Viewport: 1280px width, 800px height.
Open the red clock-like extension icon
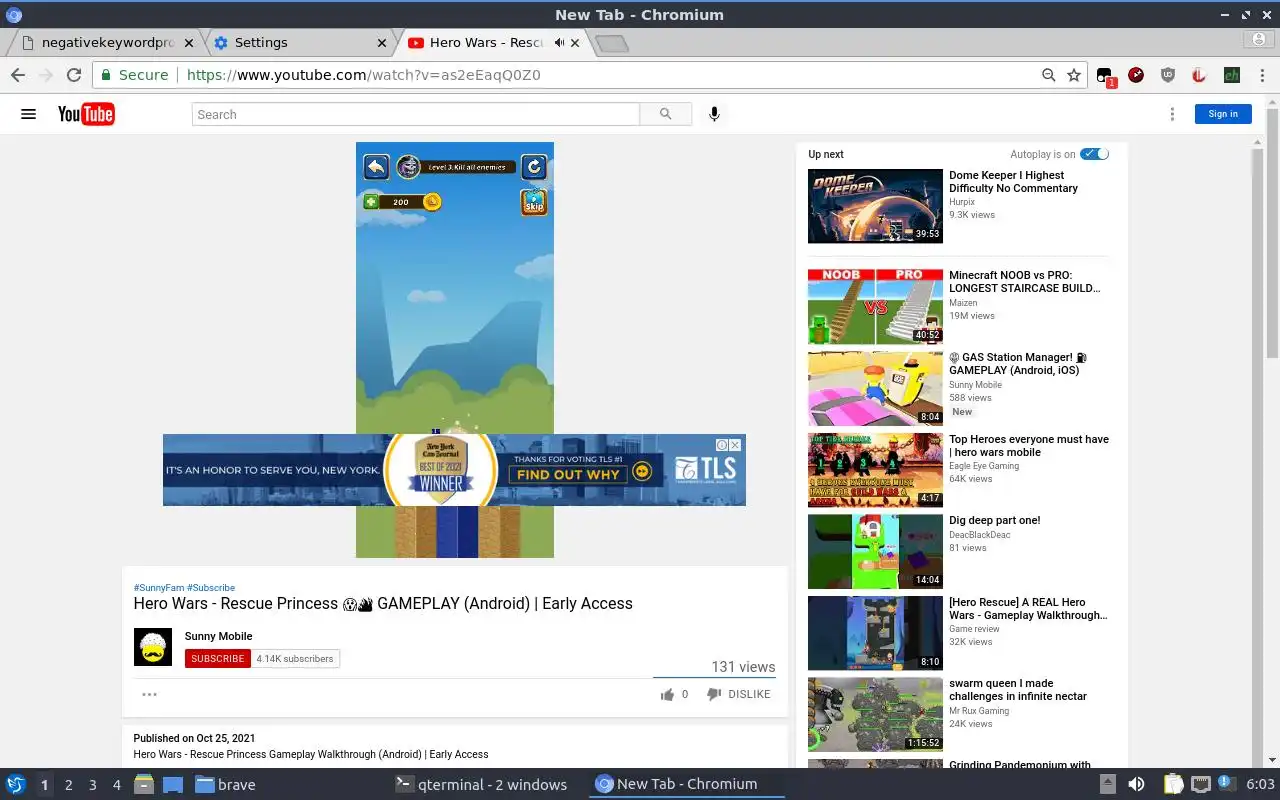[x=1199, y=75]
